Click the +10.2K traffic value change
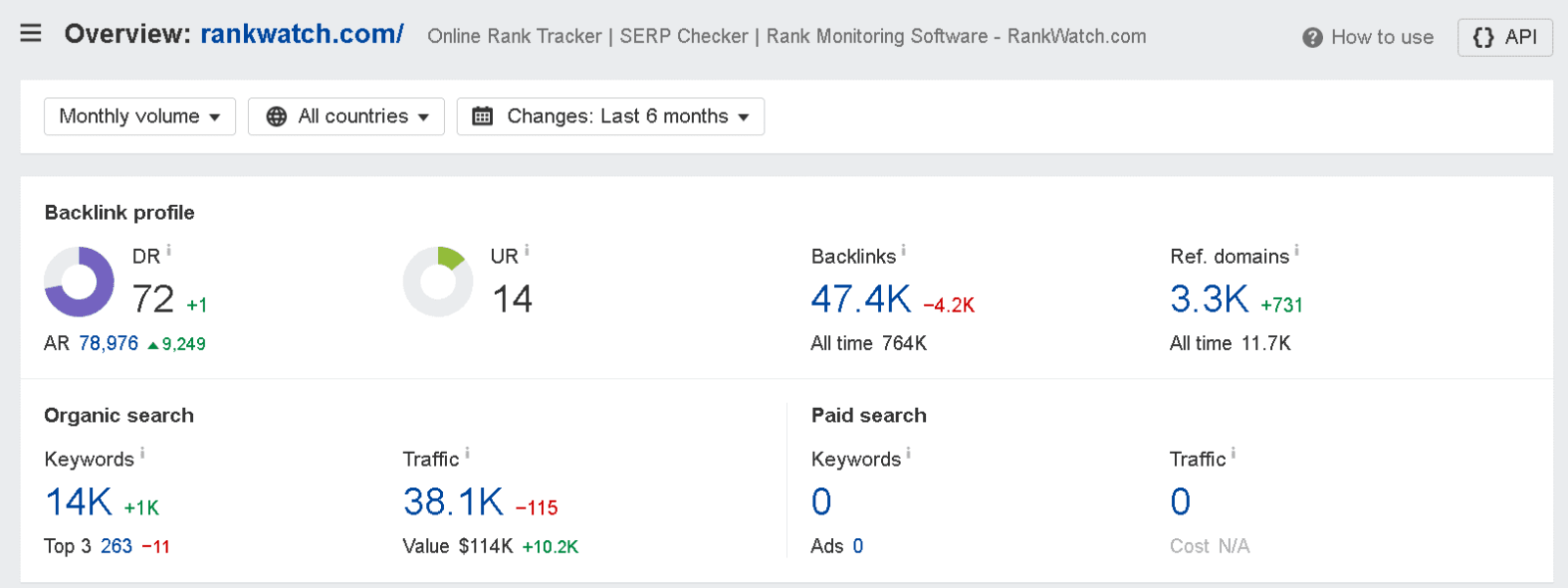Viewport: 1568px width, 588px height. point(551,547)
